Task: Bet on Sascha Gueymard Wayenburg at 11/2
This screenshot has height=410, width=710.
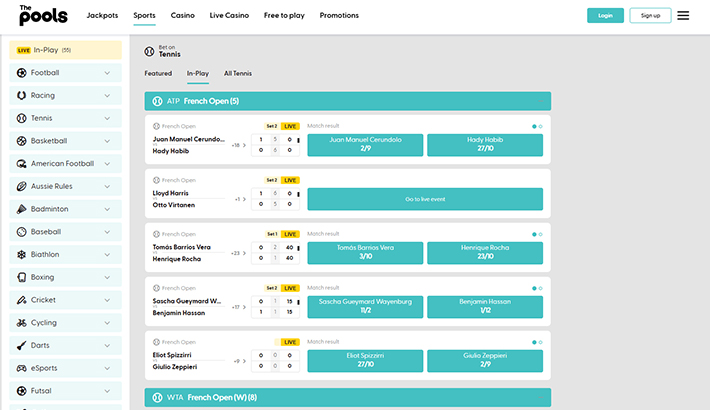Action: [365, 307]
